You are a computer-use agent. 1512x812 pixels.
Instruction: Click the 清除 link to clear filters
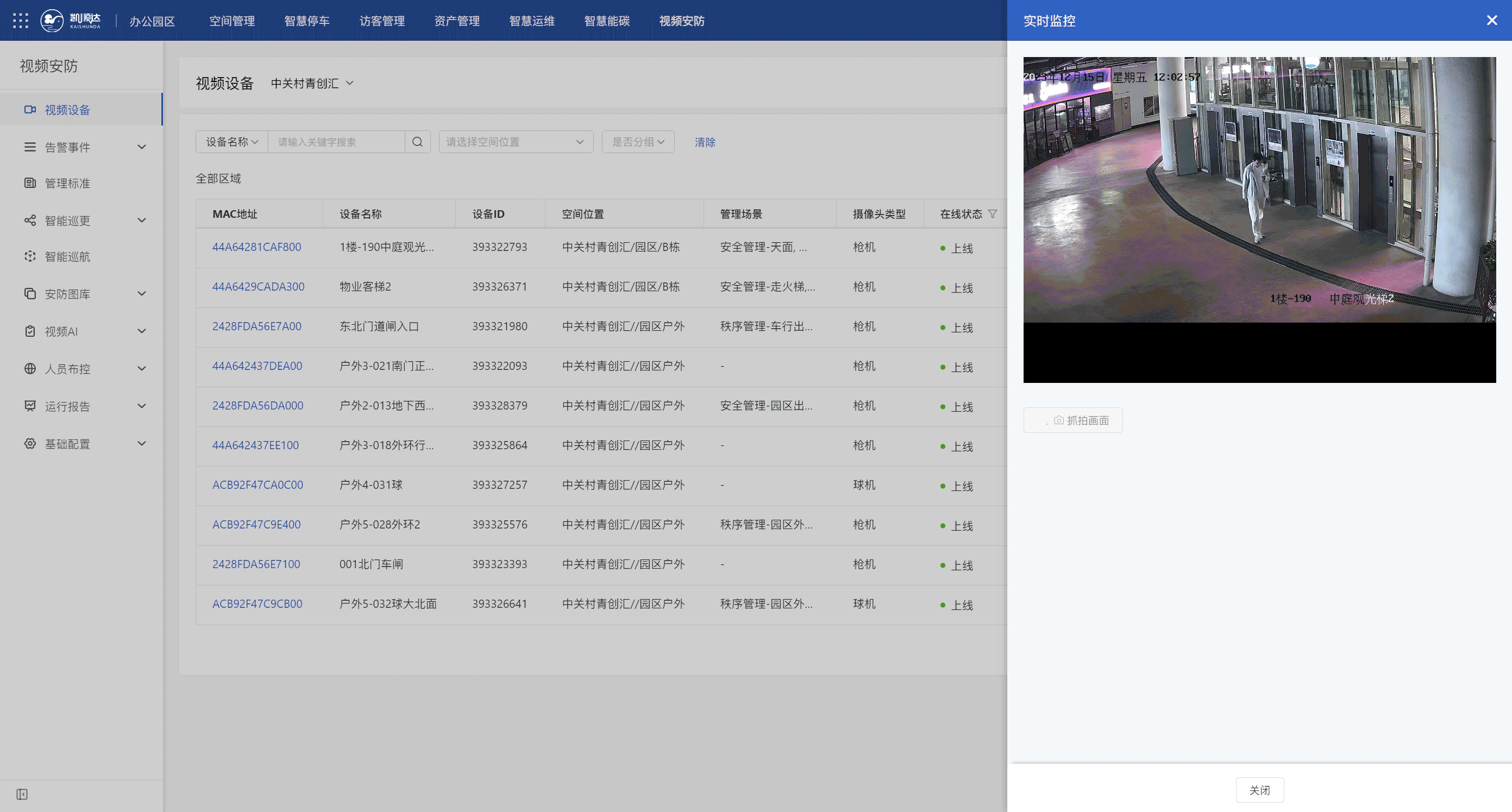[704, 142]
